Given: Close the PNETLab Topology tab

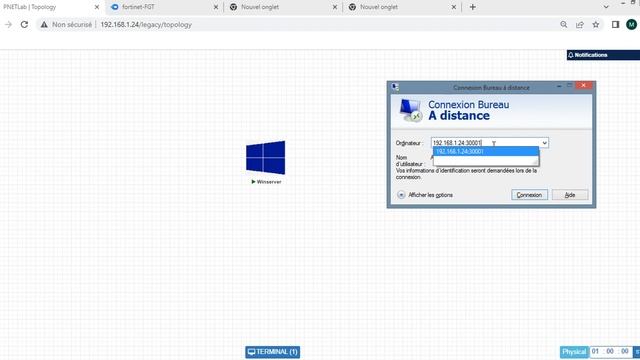Looking at the screenshot, I should click(97, 7).
